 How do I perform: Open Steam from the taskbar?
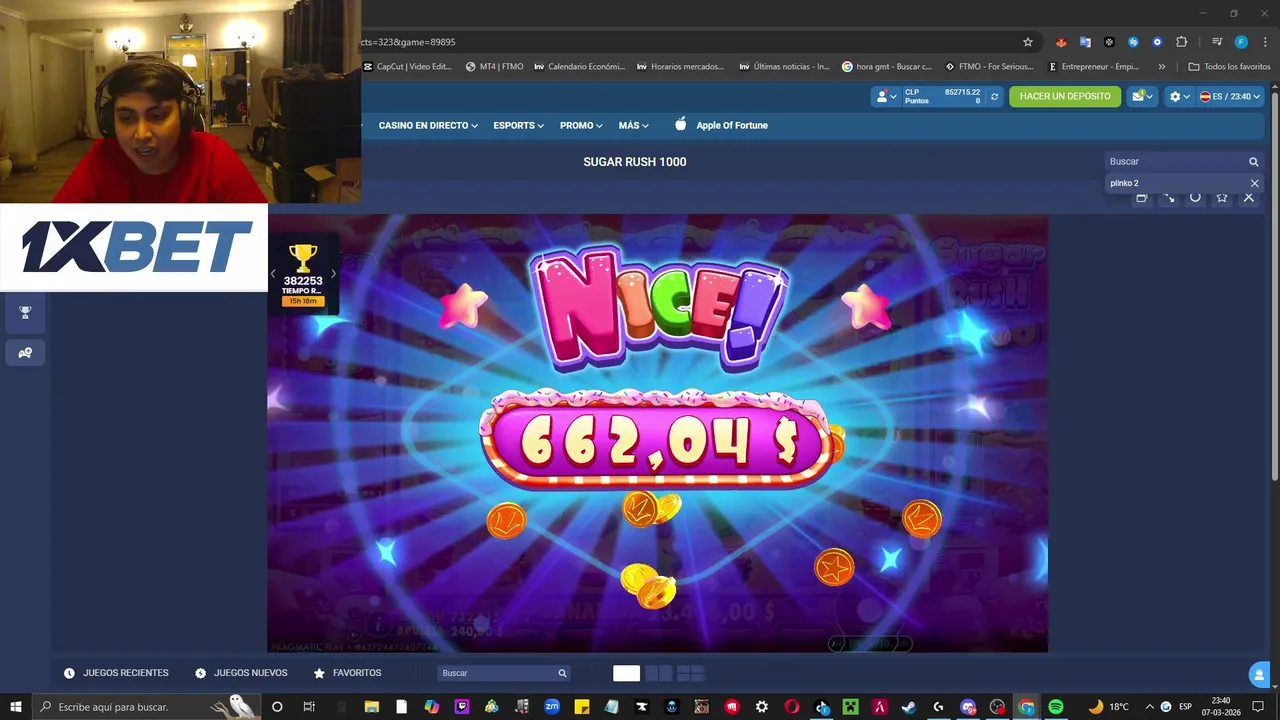[x=908, y=707]
